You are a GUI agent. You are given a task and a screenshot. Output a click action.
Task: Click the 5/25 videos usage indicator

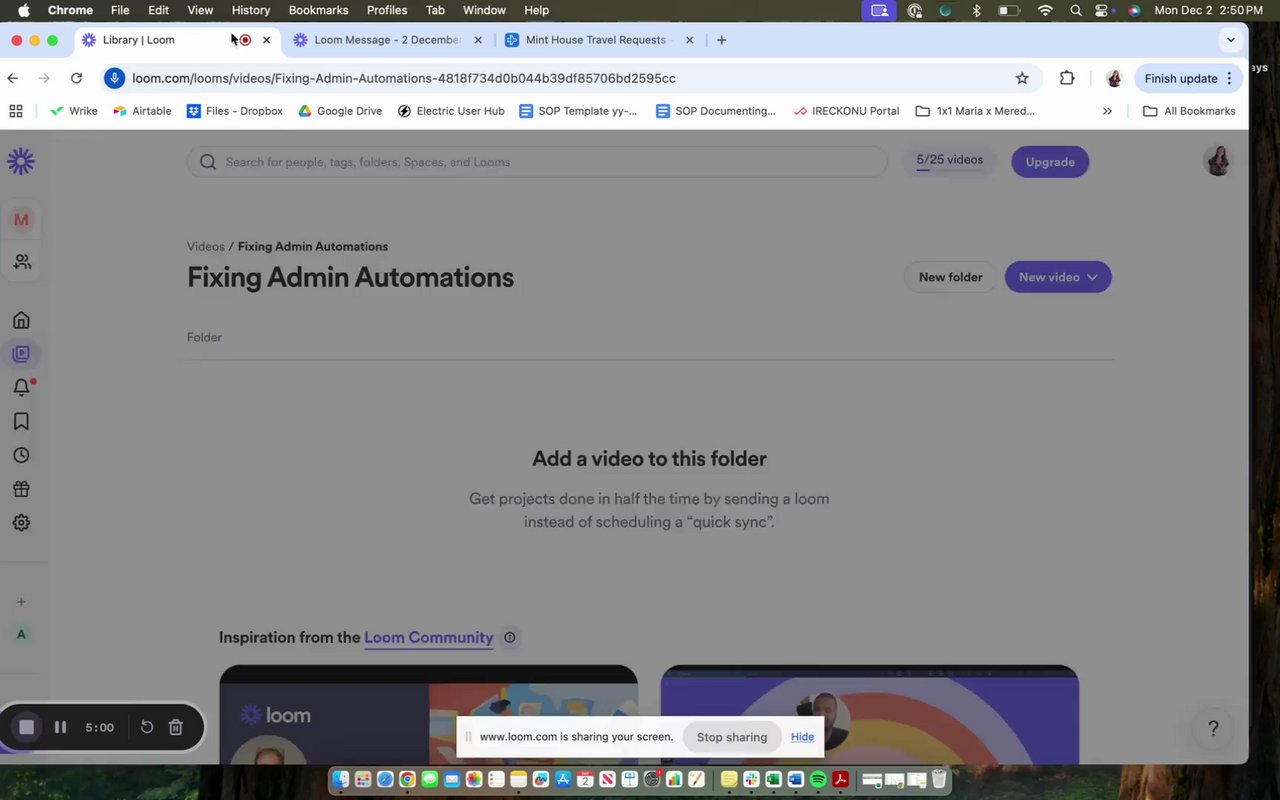tap(950, 161)
